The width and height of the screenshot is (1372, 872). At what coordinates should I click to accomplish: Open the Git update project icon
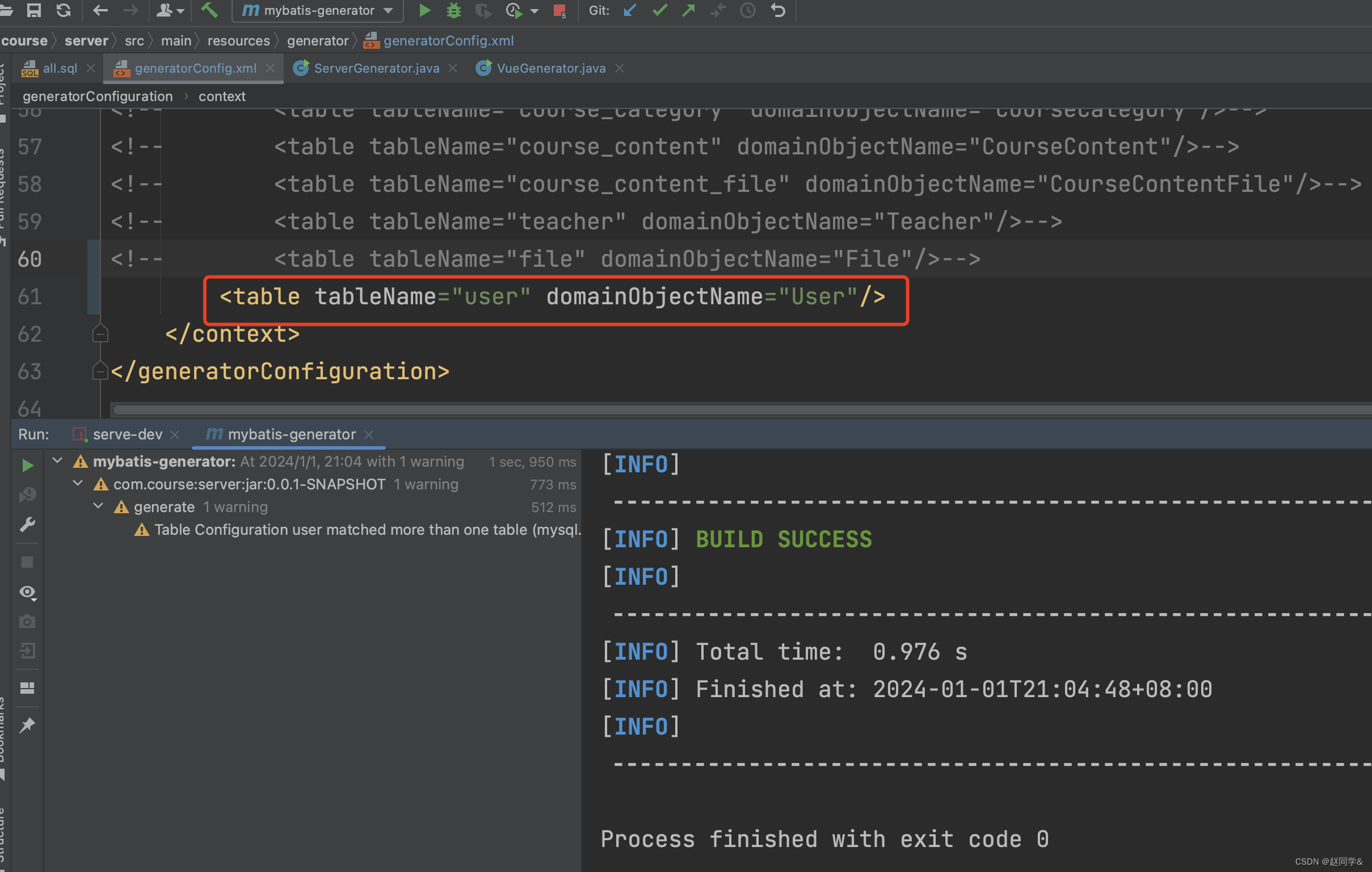(x=630, y=10)
